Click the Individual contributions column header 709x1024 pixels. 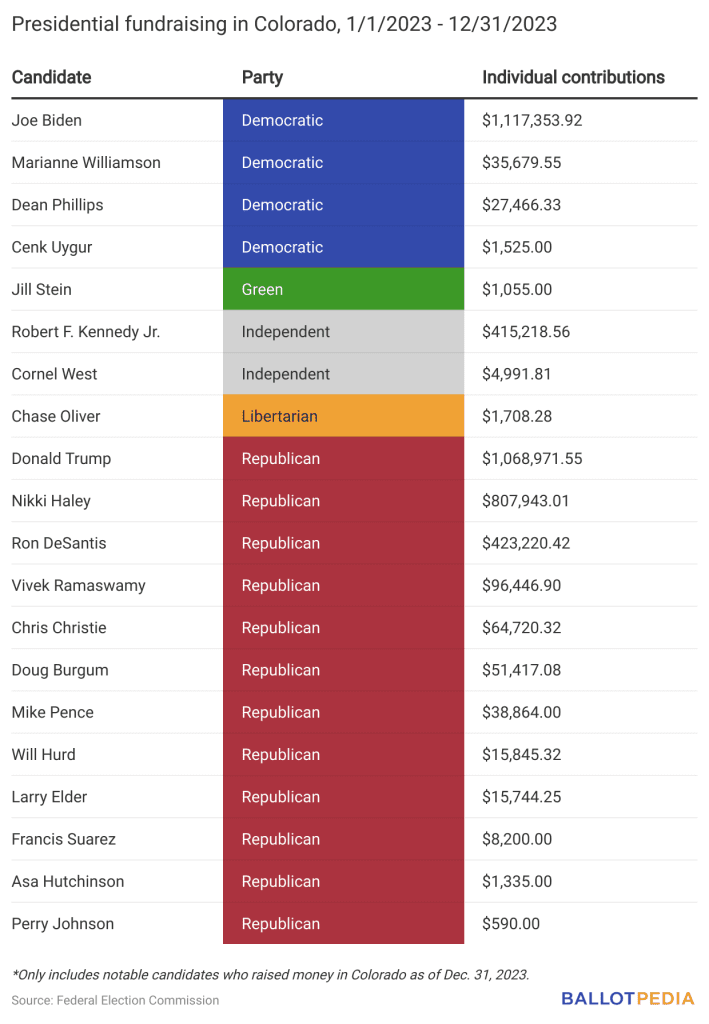(x=573, y=77)
